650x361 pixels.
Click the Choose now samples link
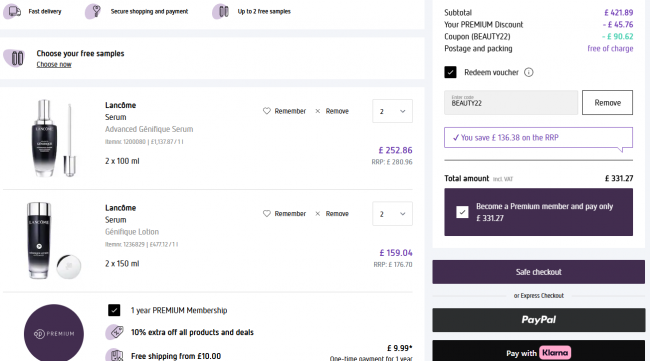coord(54,64)
